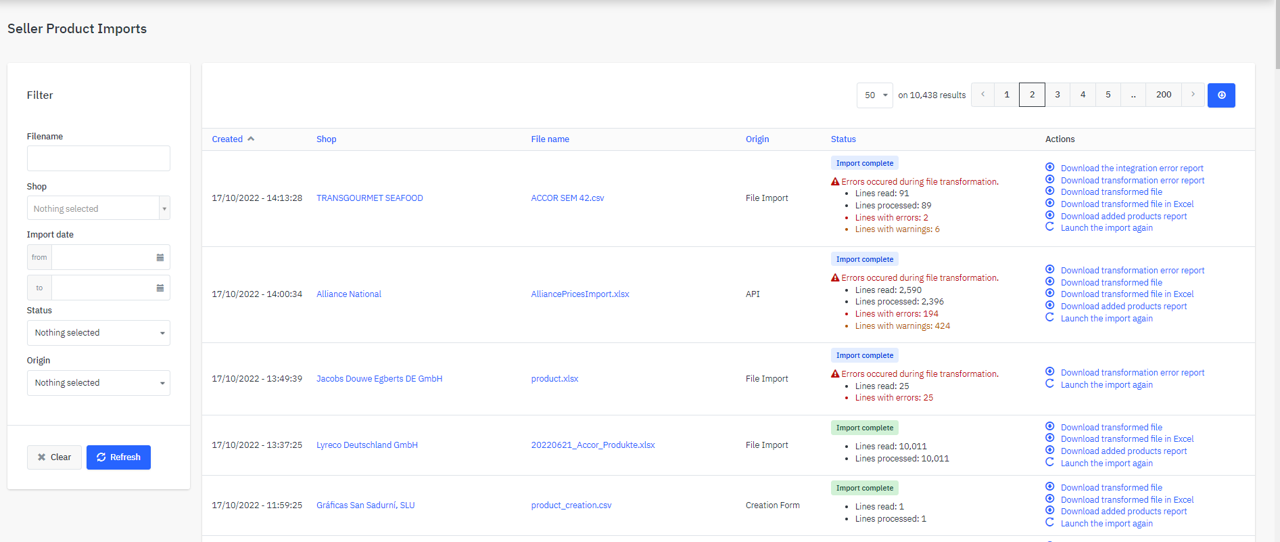Select current page 2 in pagination
The height and width of the screenshot is (542, 1280).
(x=1032, y=95)
